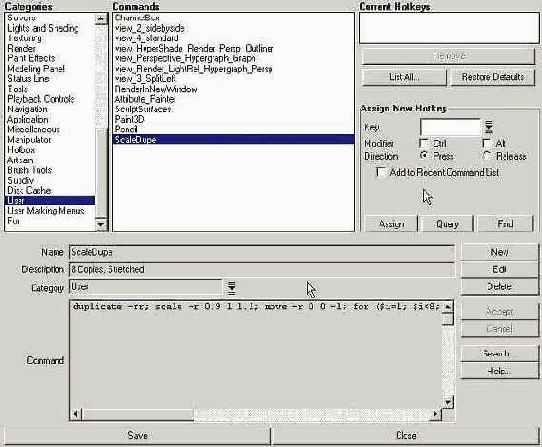Screen dimensions: 542x447
Task: Select the Press direction radio button
Action: 424,156
